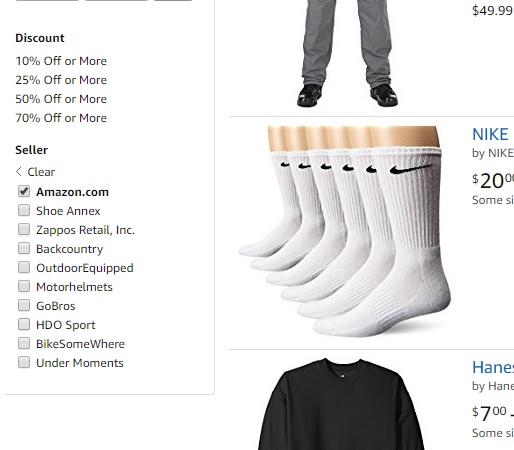Screen dimensions: 514x450
Task: Check the Motorhelmets seller option
Action: pyautogui.click(x=24, y=286)
